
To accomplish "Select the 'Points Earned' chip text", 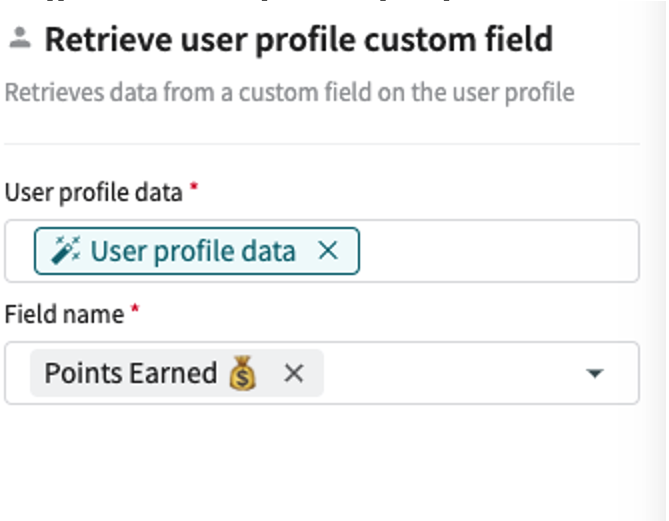I will click(x=130, y=373).
